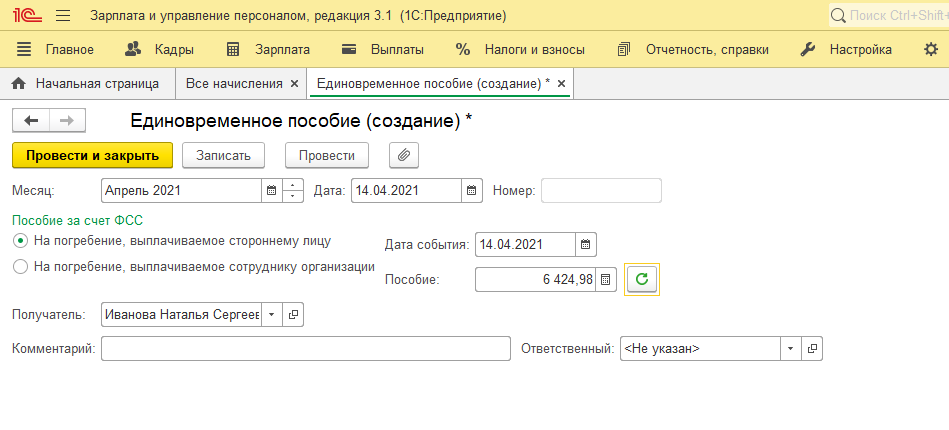Click the Настройка wrench icon
Image resolution: width=949 pixels, height=430 pixels.
[x=807, y=50]
